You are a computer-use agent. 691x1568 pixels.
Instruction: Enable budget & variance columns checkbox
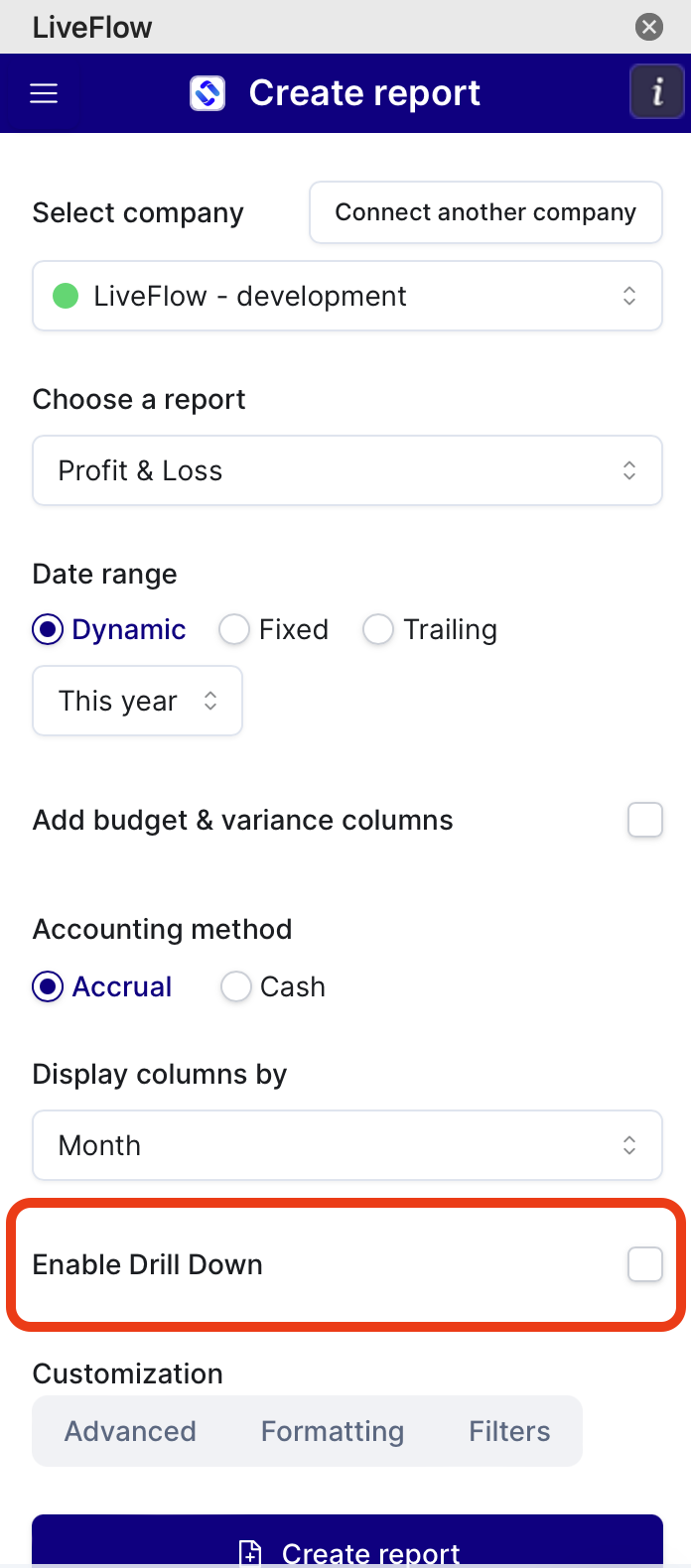(645, 820)
